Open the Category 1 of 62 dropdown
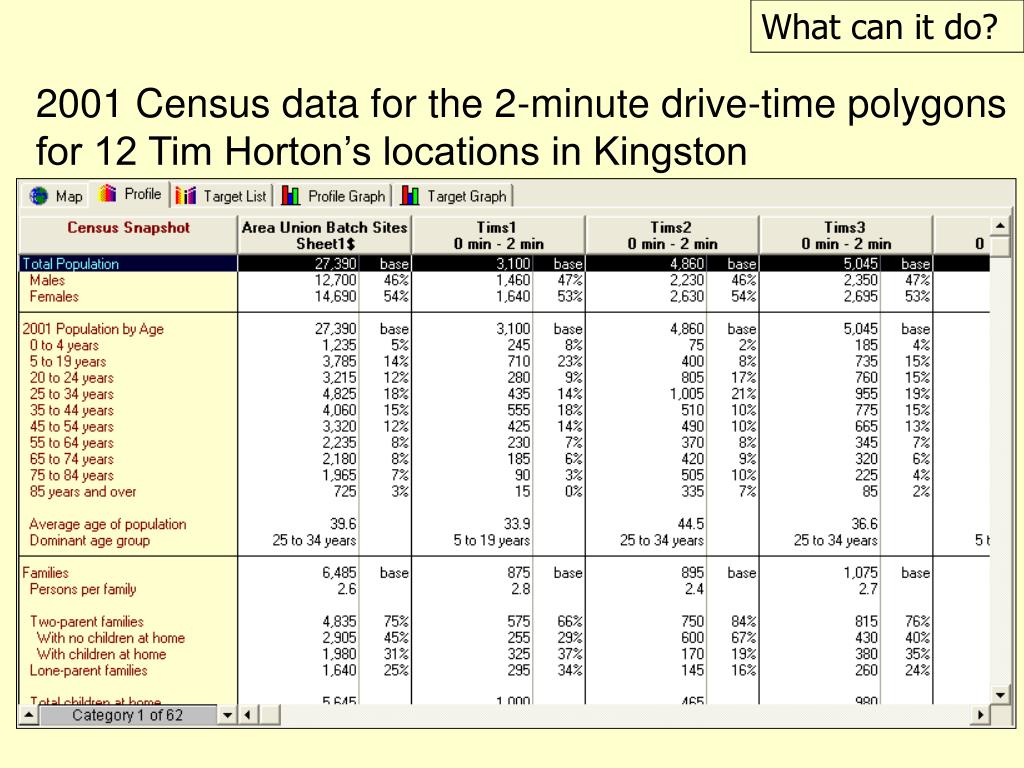Screen dimensions: 1024x768 click(227, 715)
